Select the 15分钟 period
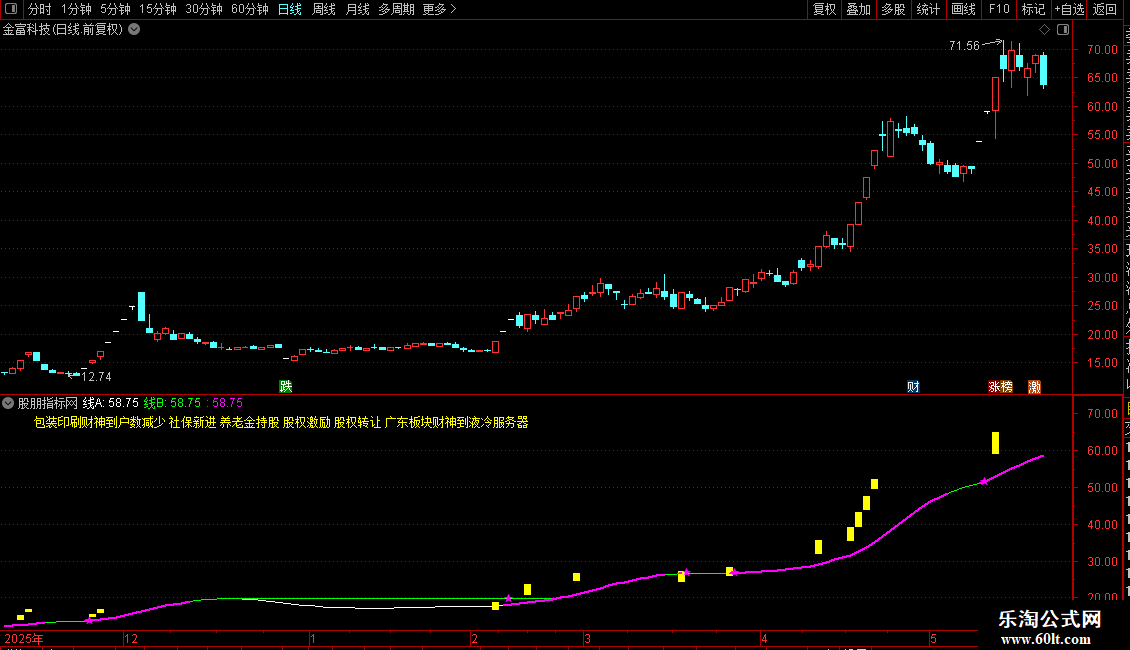Screen dimensions: 1130x650 click(x=158, y=9)
